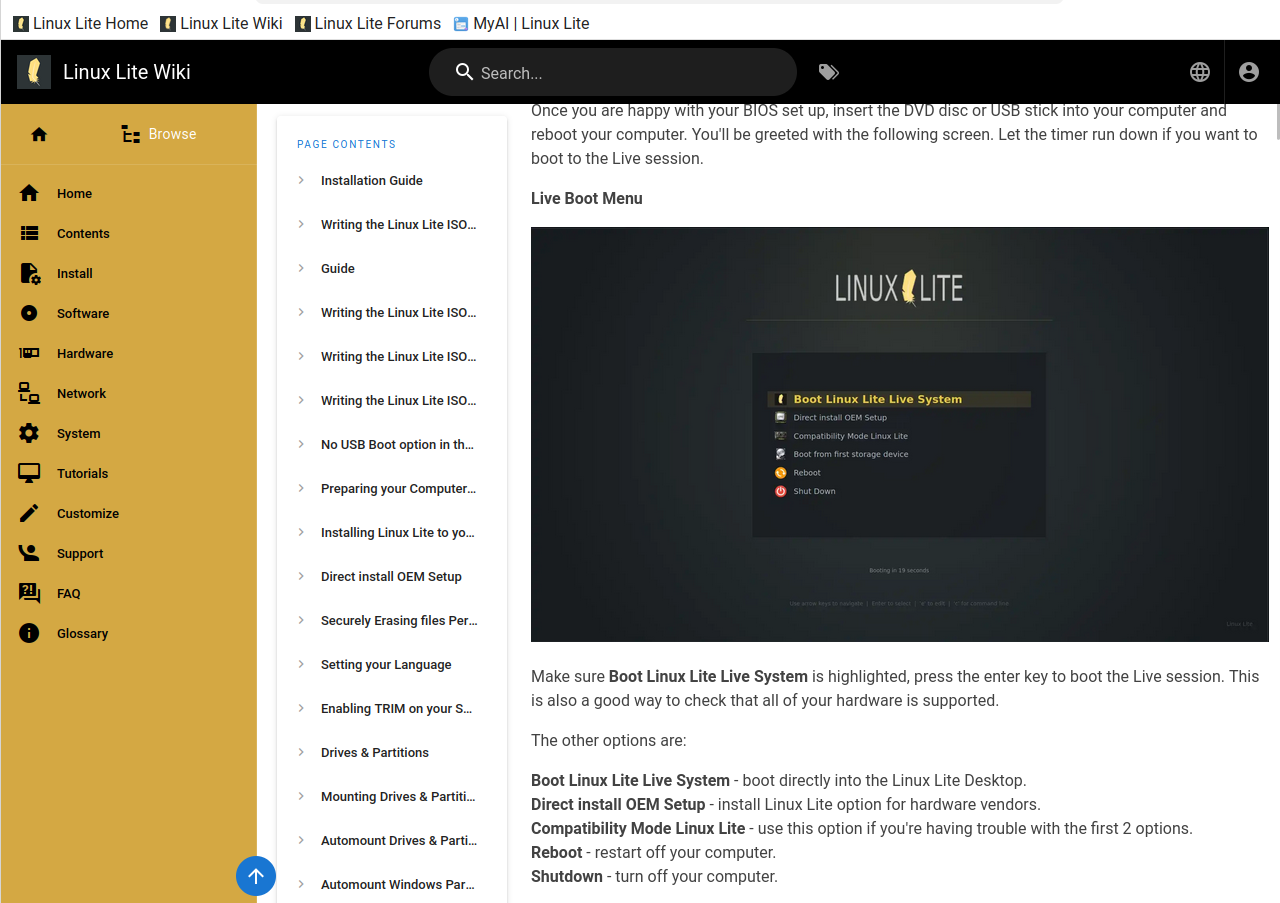
Task: Expand the Installing Linux Lite entry
Action: pyautogui.click(x=392, y=533)
